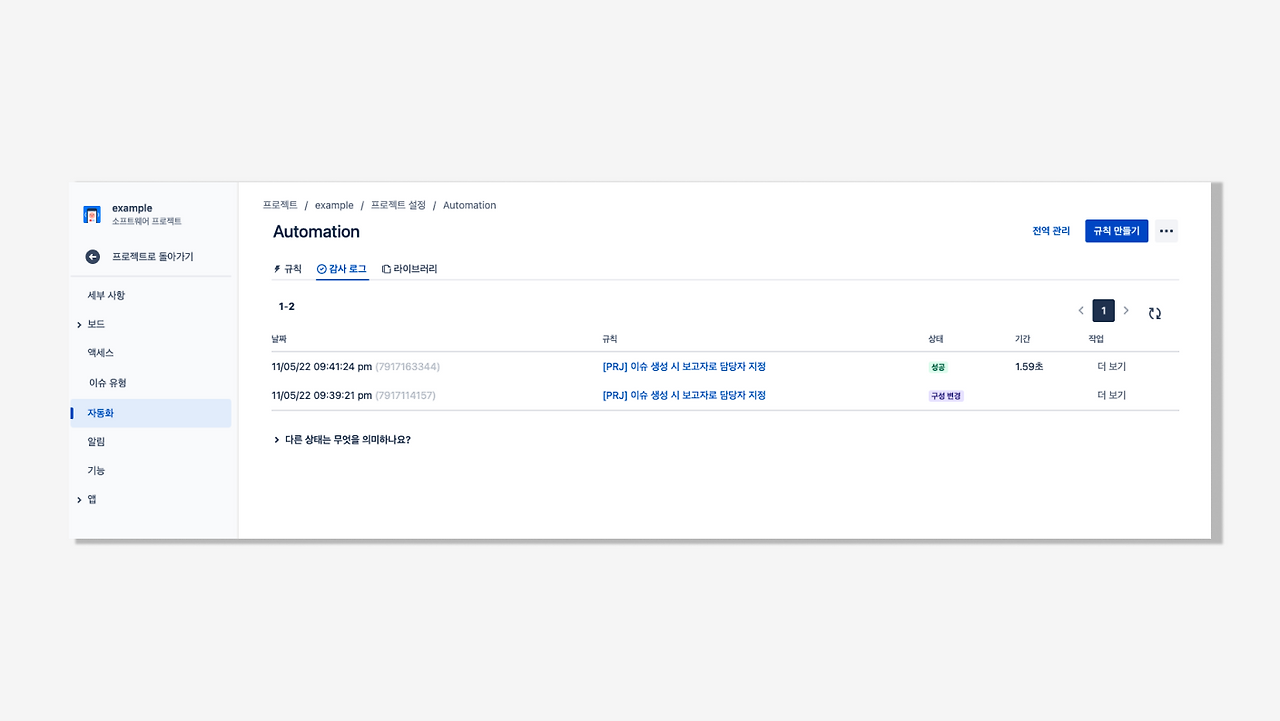Select the 감사 로그 tab
This screenshot has width=1280, height=721.
tap(342, 269)
